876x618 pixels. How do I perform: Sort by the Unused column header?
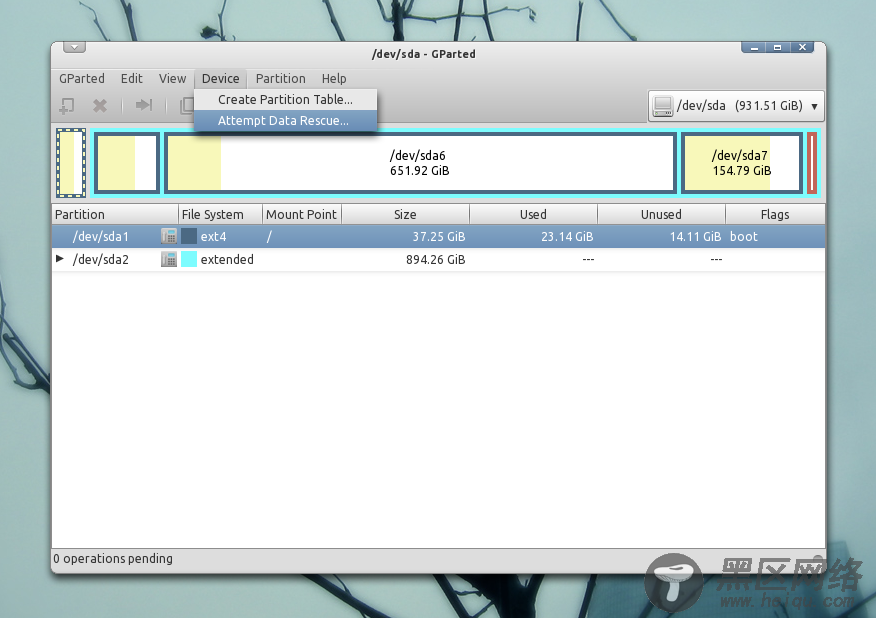pos(661,215)
